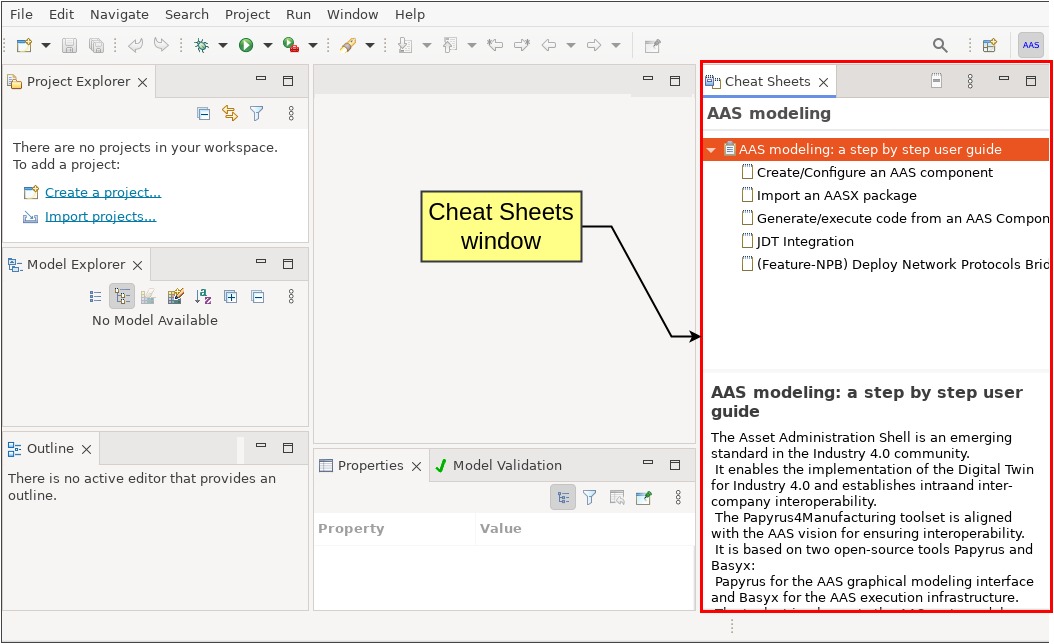Open the Debug configurations dropdown arrow

(x=222, y=46)
